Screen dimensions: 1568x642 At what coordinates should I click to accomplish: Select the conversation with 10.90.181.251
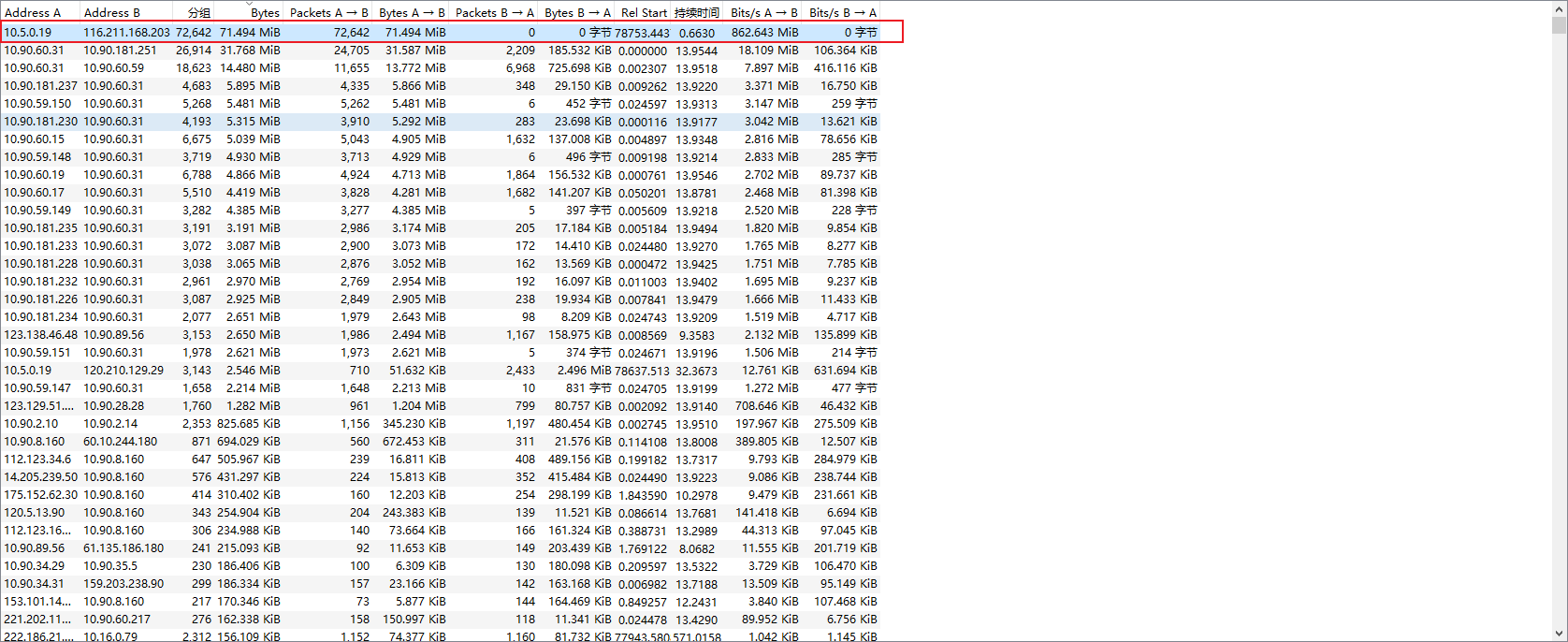click(120, 51)
